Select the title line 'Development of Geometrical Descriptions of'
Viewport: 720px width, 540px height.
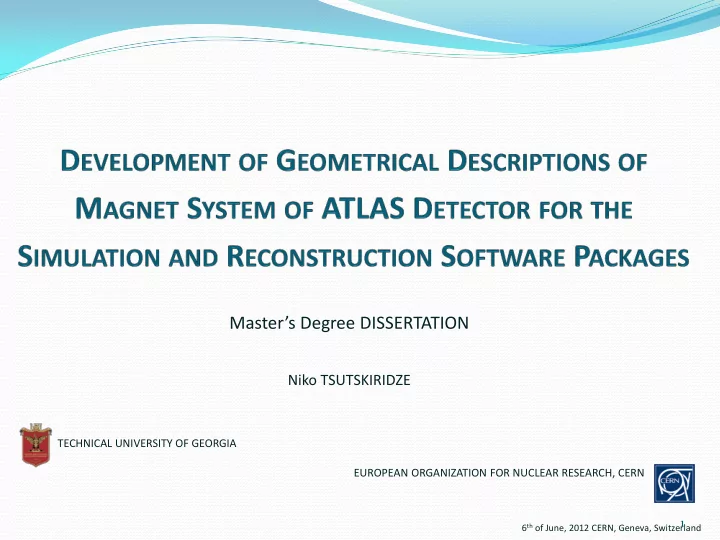tap(354, 161)
